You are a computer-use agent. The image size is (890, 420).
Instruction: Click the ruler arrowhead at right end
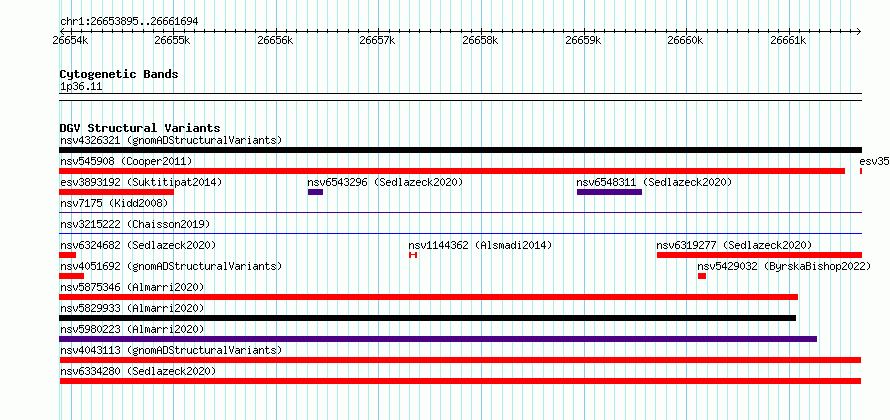858,31
